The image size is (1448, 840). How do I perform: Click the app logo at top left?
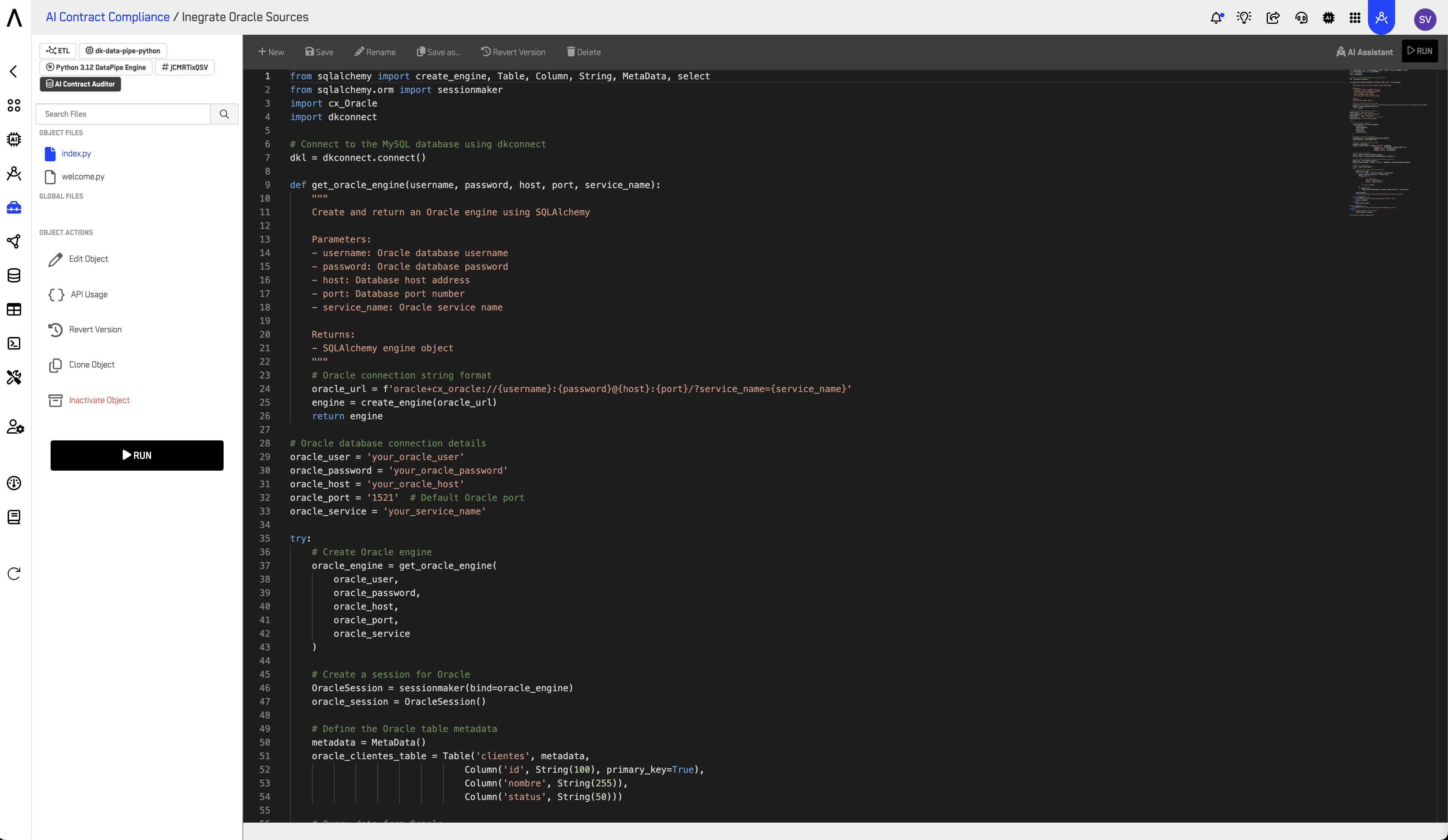pos(14,17)
